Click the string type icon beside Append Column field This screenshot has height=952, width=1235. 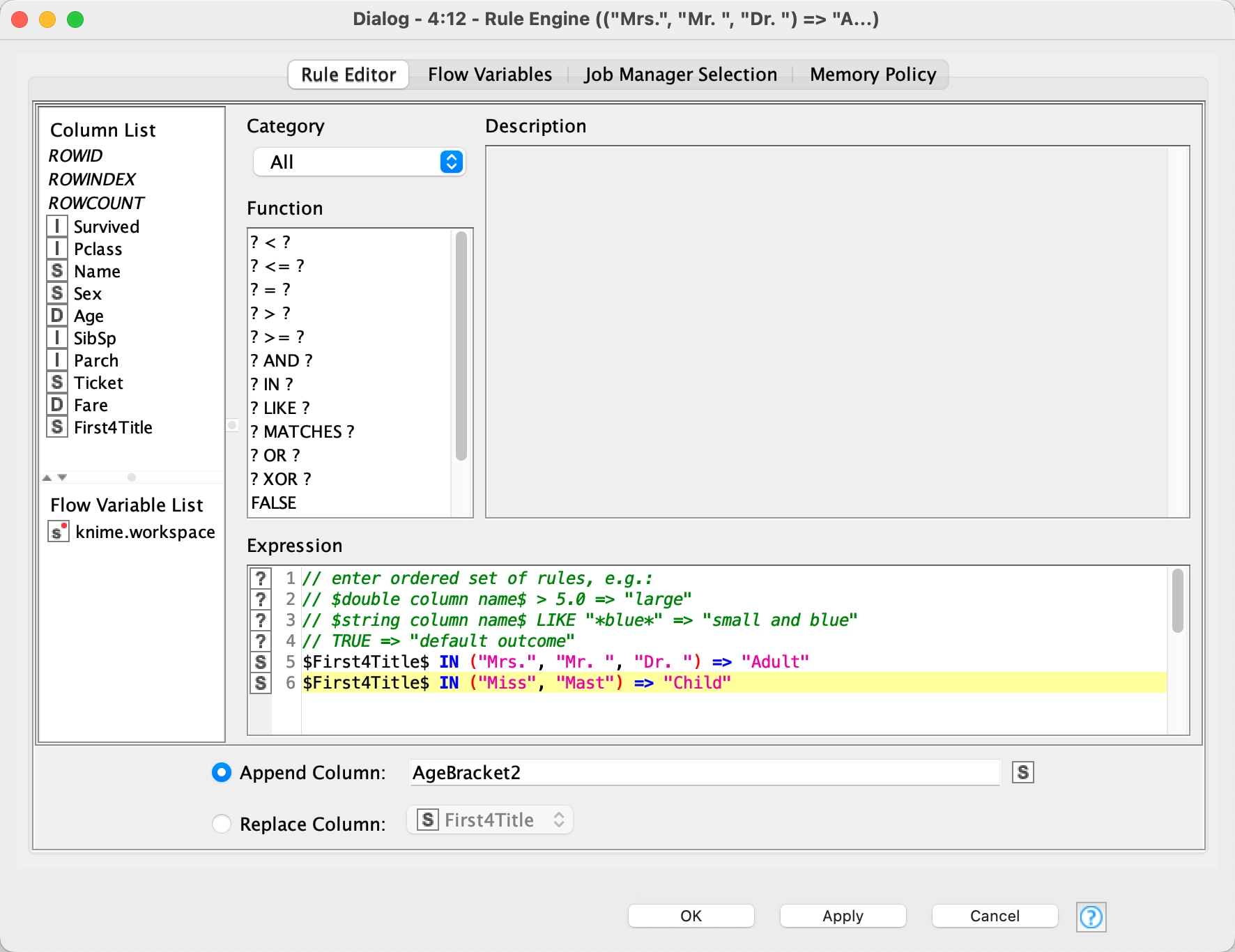point(1022,772)
